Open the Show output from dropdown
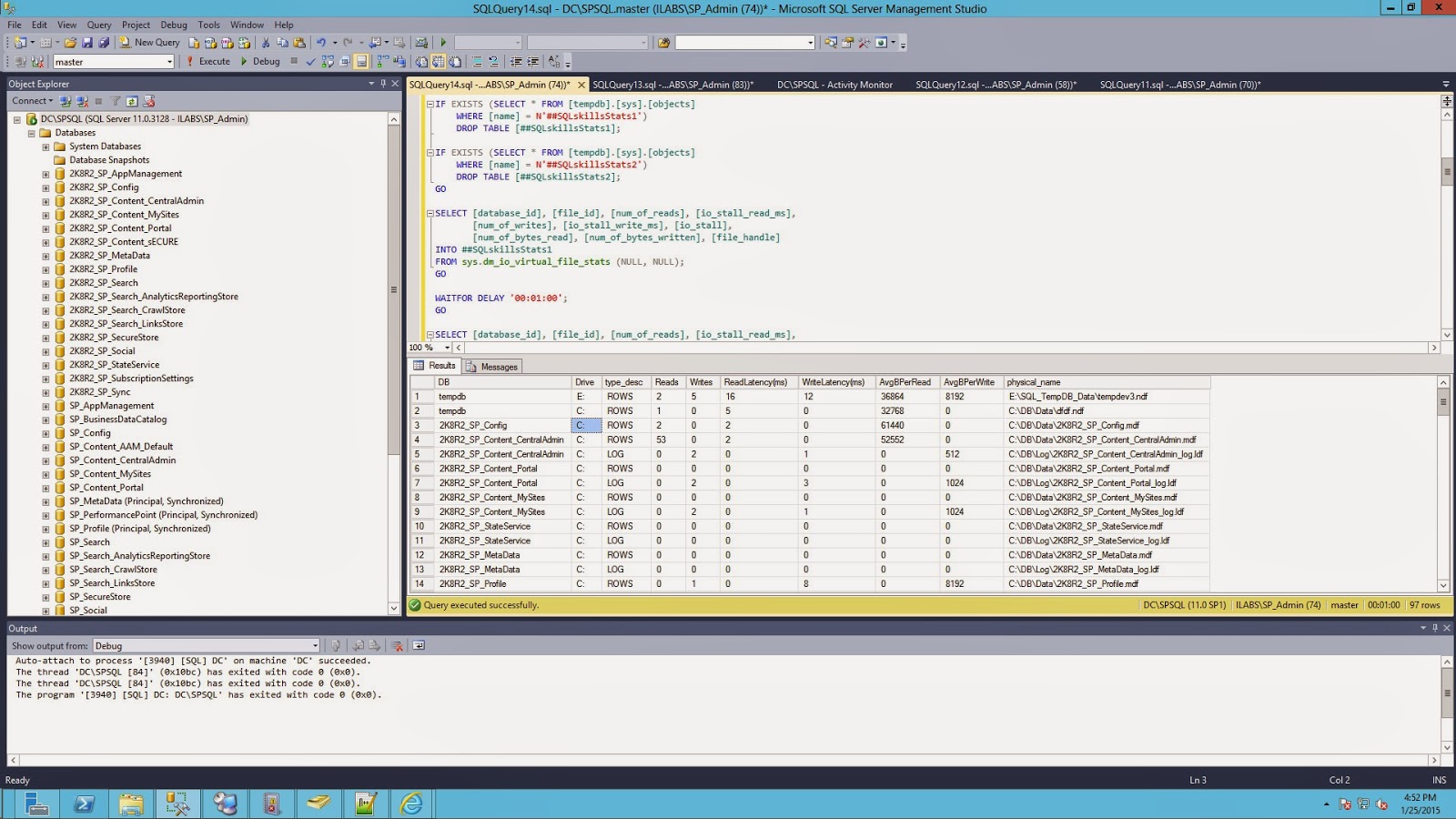Screen dimensions: 1456x819 (x=315, y=646)
